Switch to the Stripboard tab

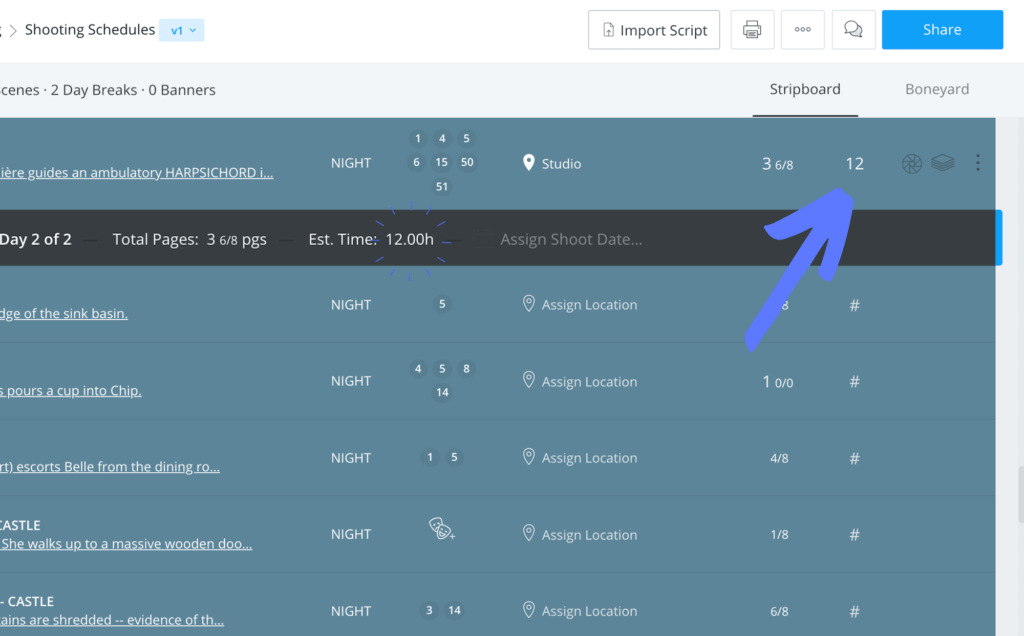point(804,89)
